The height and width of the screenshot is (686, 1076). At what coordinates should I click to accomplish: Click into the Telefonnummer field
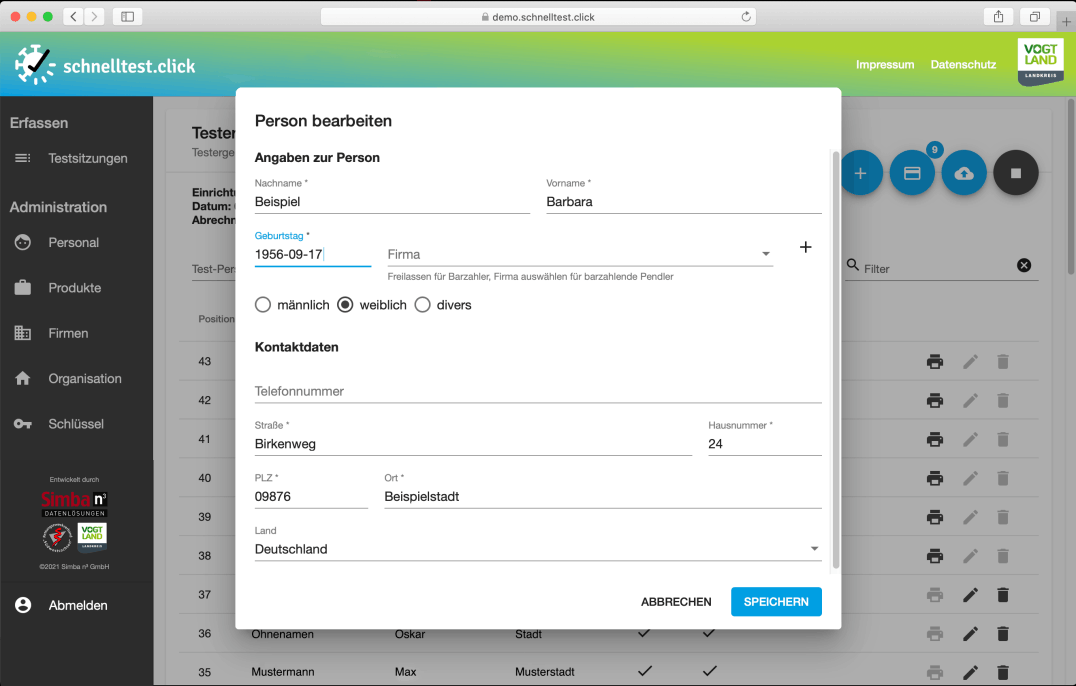click(x=538, y=391)
